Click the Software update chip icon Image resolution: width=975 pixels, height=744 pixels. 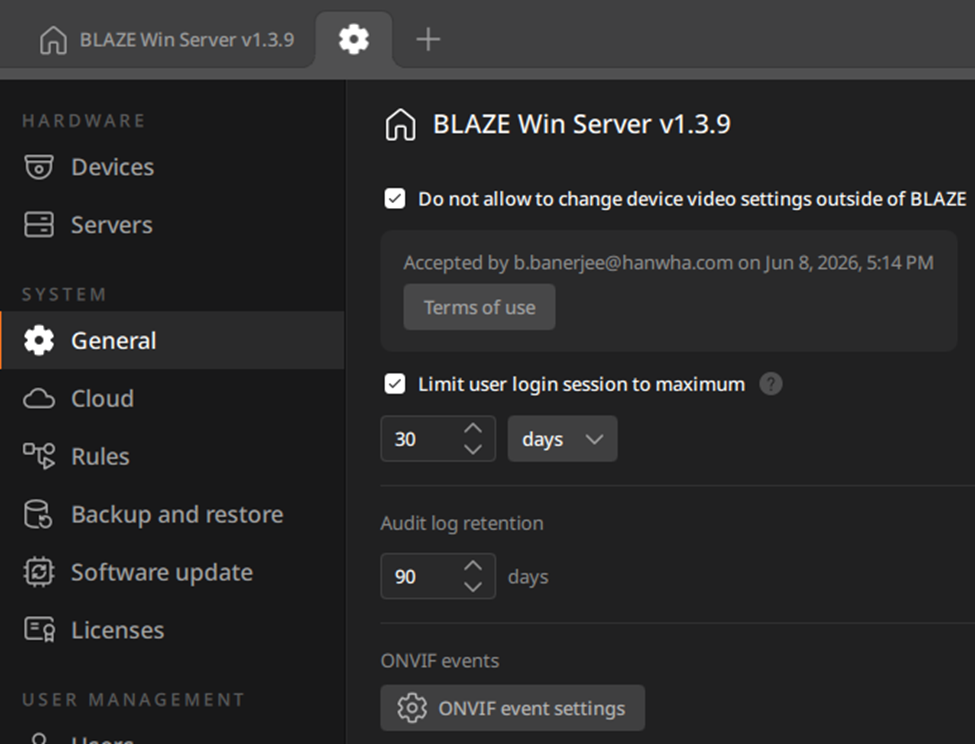point(39,572)
